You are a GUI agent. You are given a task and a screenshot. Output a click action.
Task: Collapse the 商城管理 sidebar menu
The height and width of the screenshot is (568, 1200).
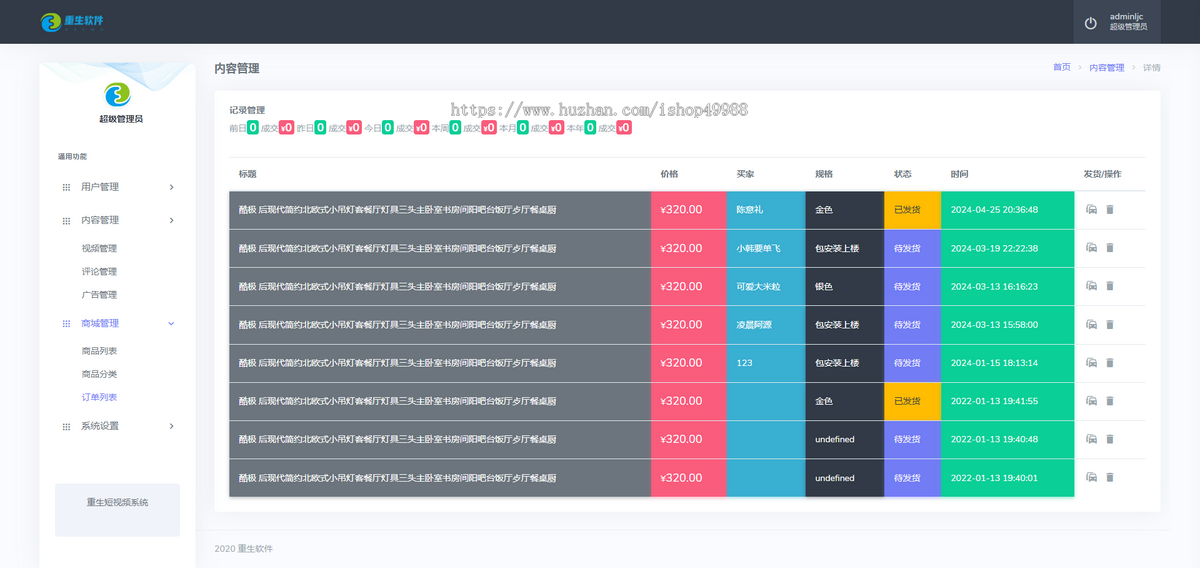click(117, 323)
